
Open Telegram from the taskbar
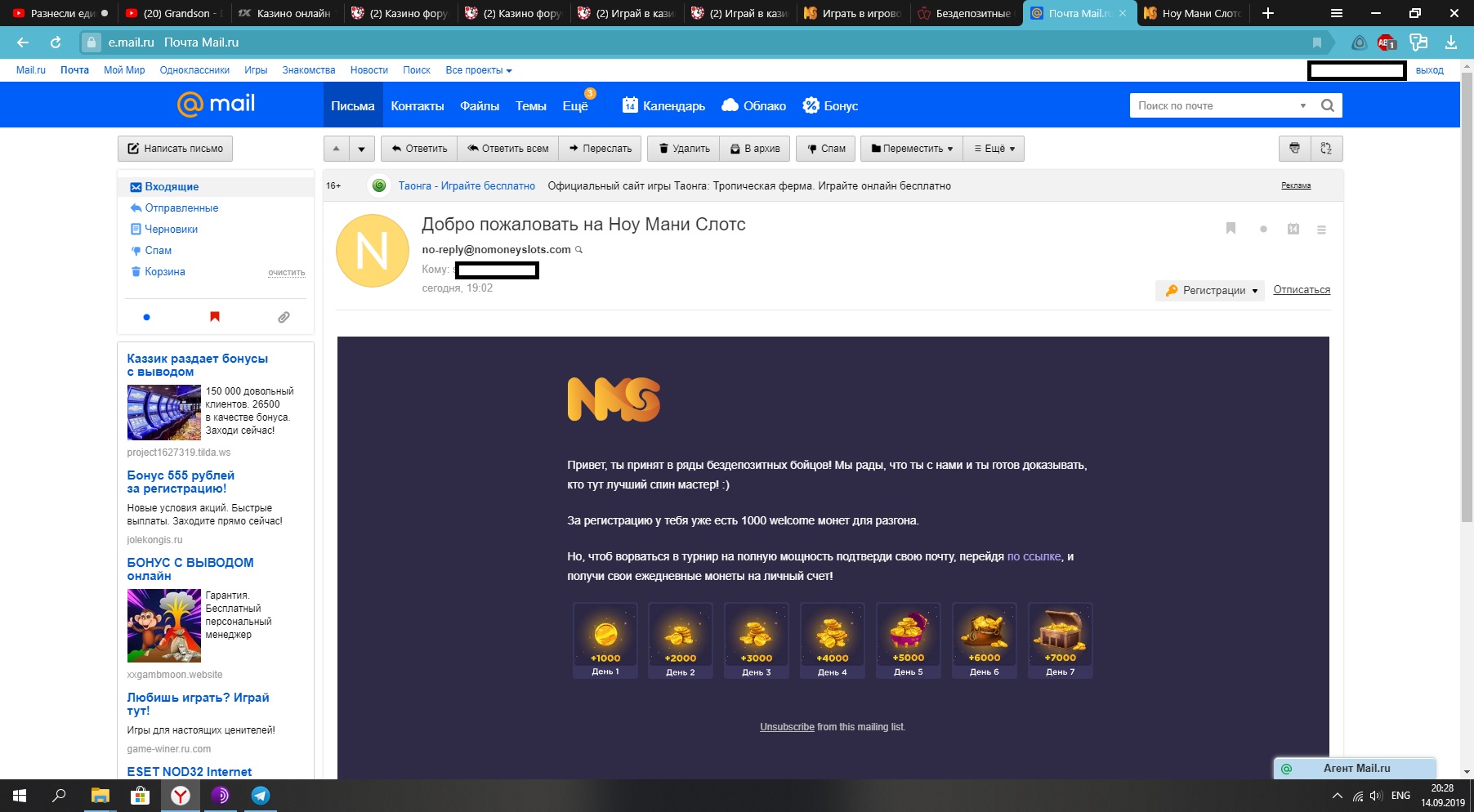261,796
